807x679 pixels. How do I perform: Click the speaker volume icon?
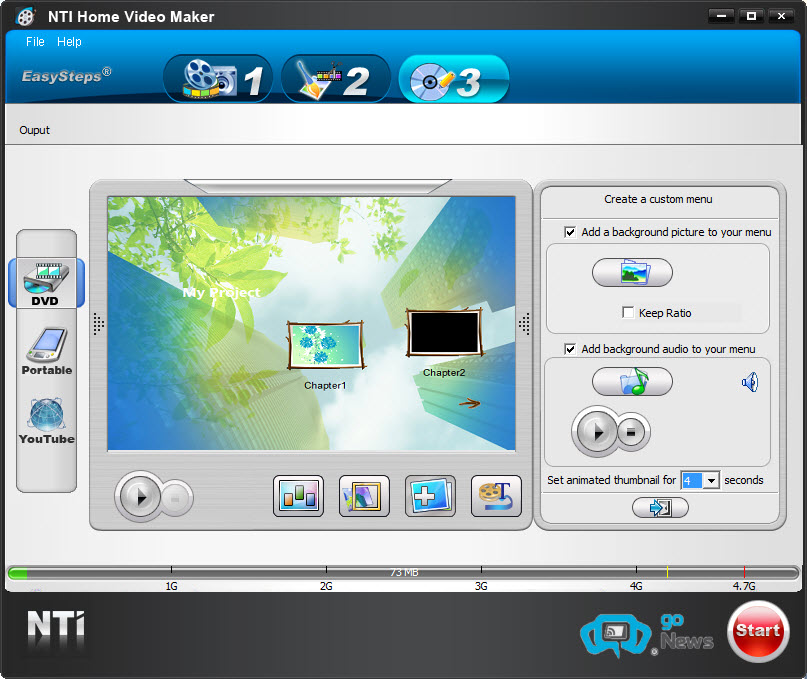[x=750, y=382]
